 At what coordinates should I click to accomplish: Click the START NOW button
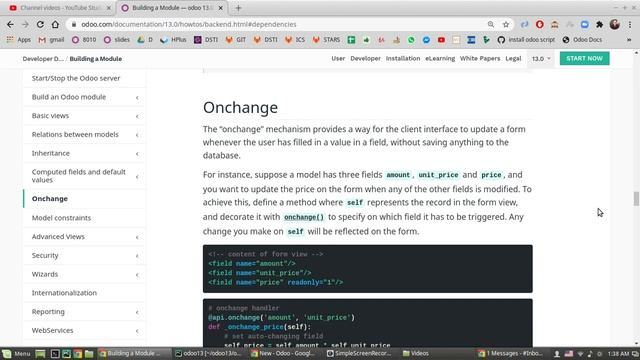[584, 58]
